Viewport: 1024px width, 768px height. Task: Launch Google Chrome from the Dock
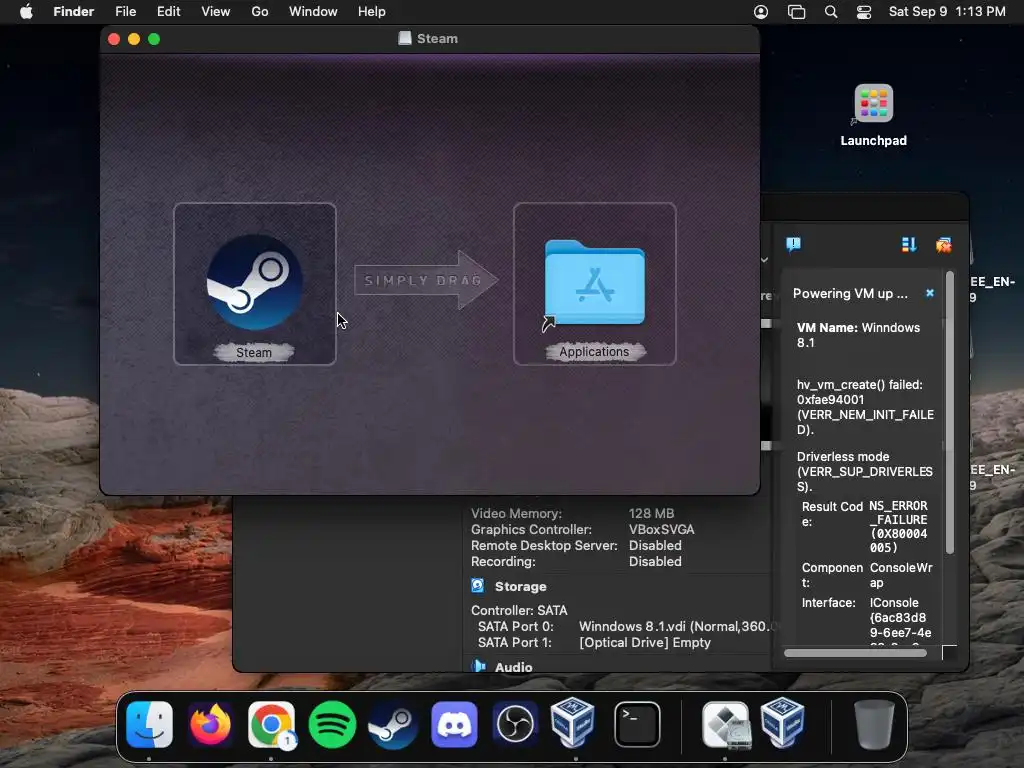[271, 724]
